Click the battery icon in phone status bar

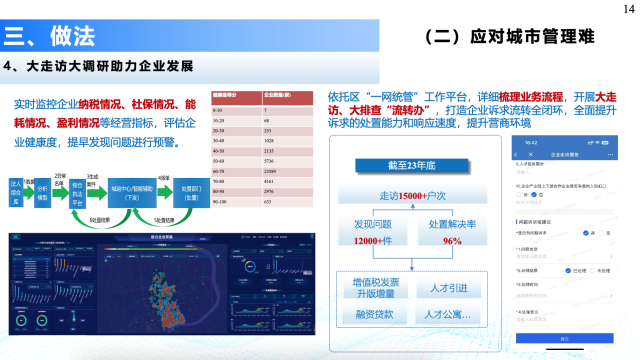pyautogui.click(x=605, y=143)
